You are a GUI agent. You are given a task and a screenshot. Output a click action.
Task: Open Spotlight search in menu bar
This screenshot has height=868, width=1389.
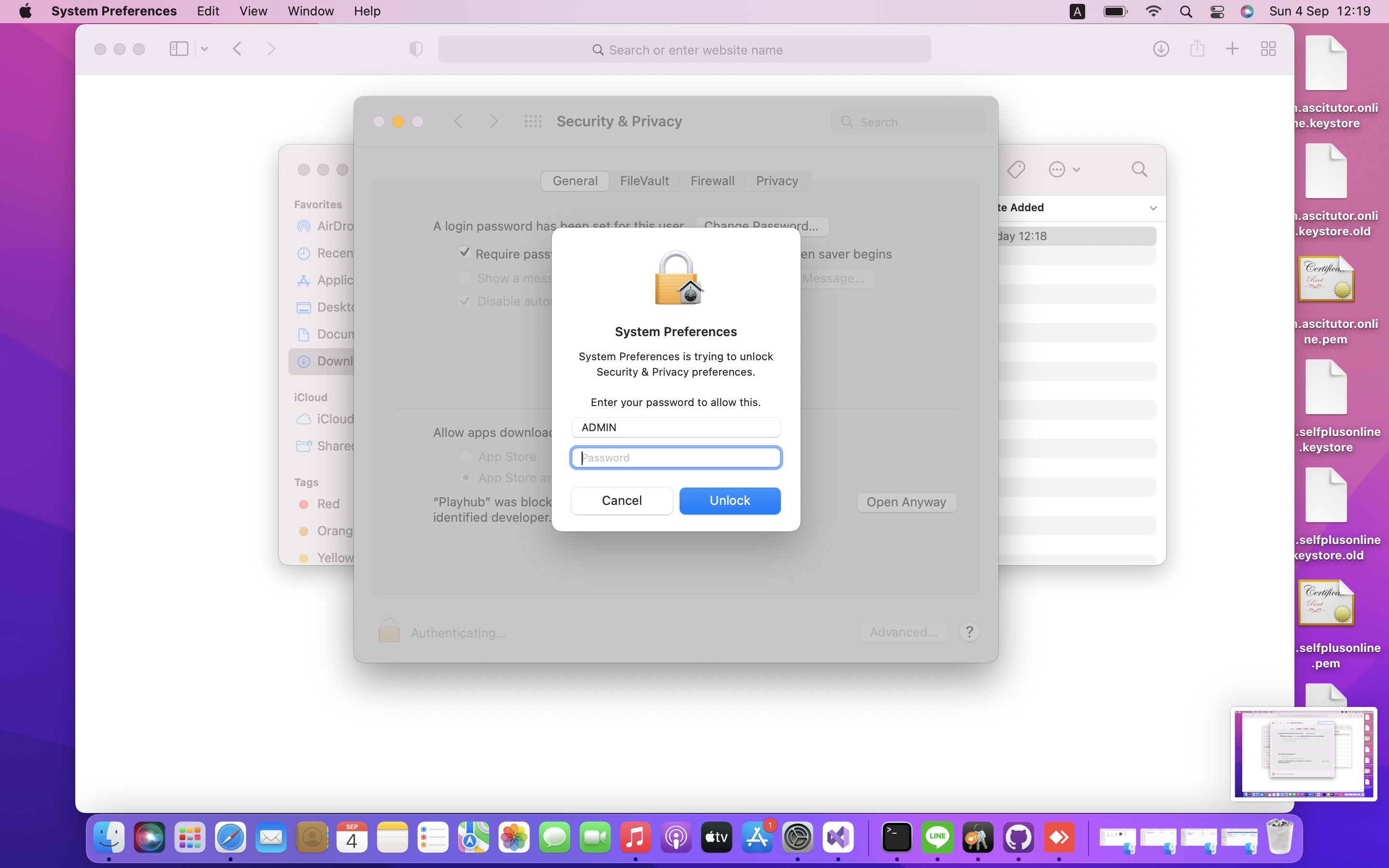1185,11
